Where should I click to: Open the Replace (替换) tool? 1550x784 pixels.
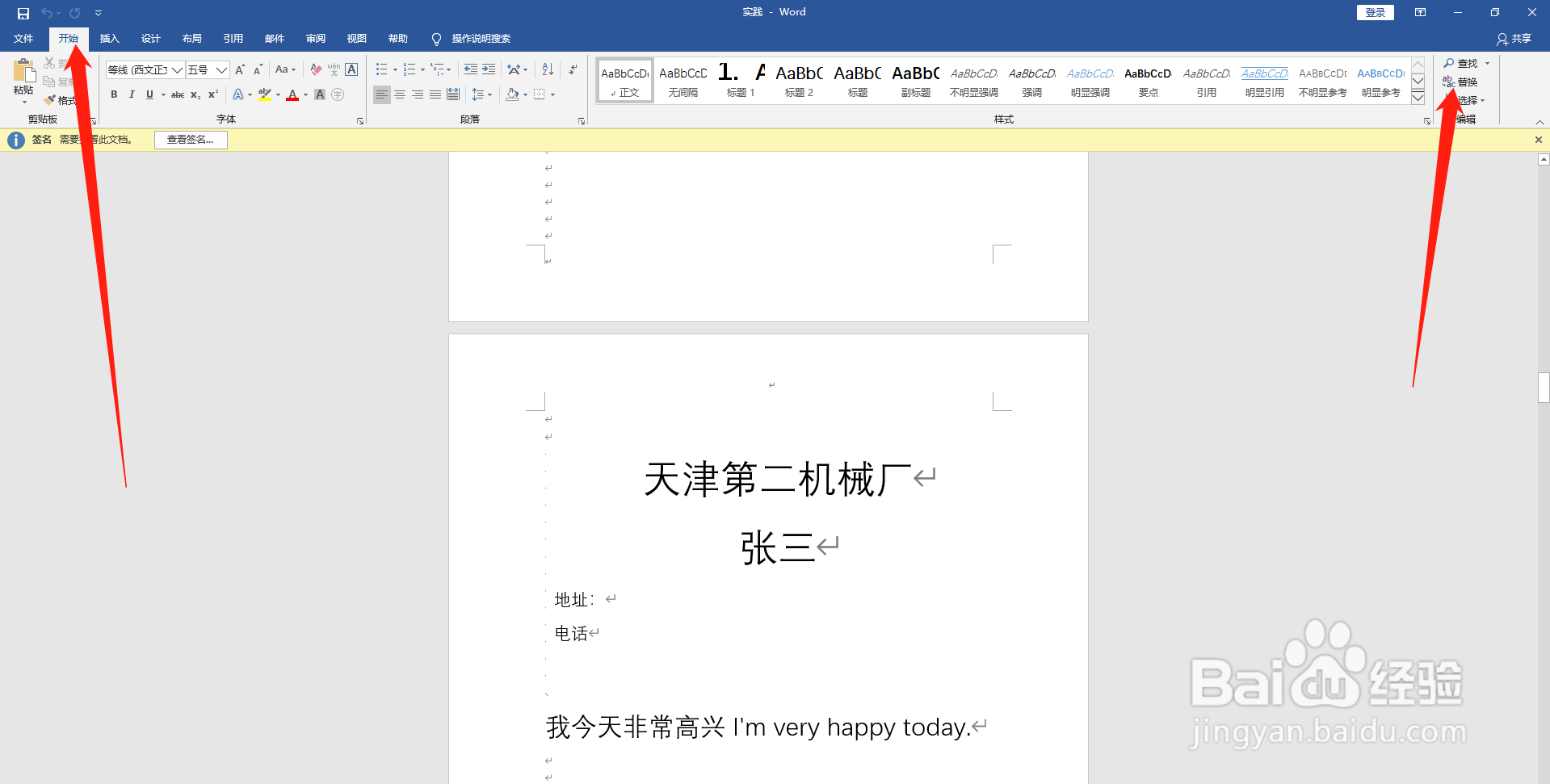click(x=1466, y=81)
